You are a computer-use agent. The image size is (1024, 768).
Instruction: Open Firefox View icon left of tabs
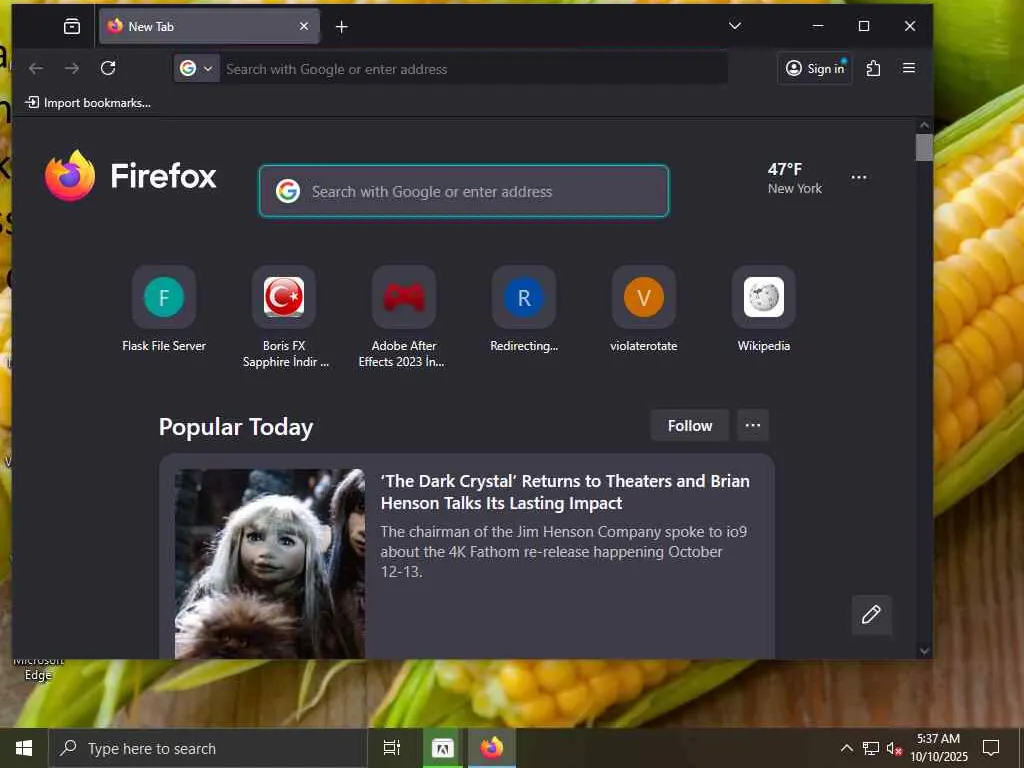72,26
